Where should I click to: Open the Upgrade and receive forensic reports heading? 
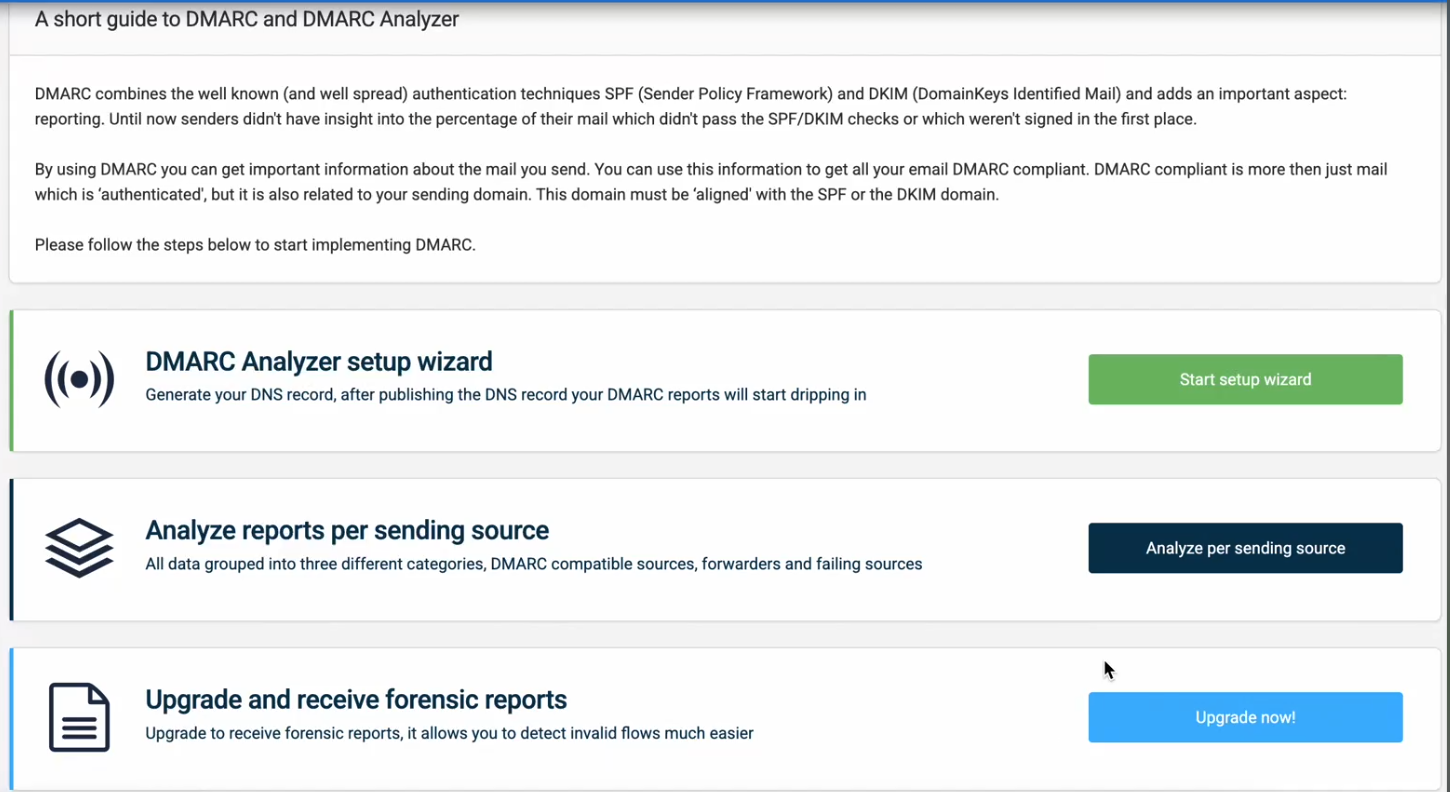pos(356,699)
